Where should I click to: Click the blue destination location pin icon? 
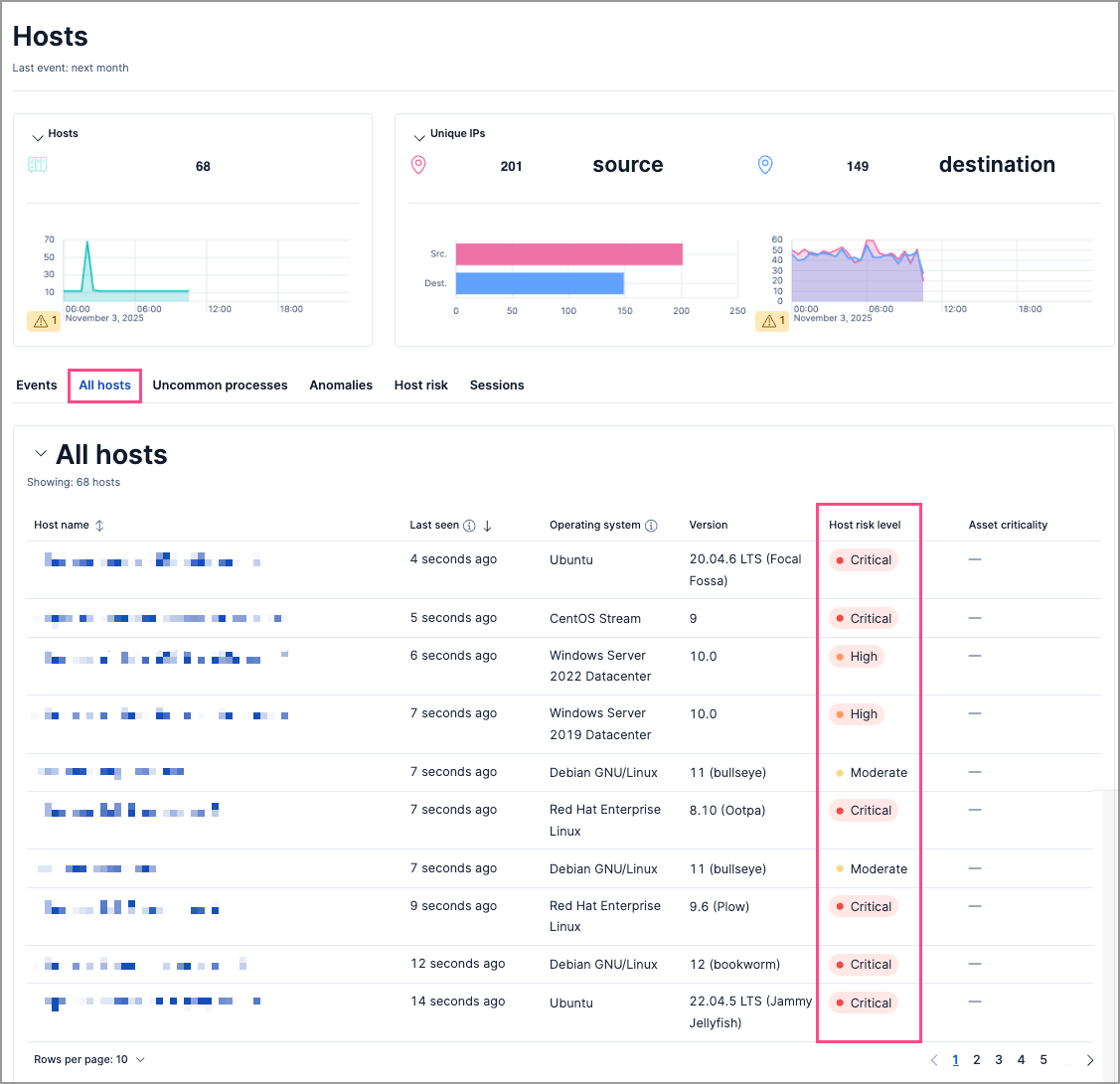pyautogui.click(x=765, y=165)
